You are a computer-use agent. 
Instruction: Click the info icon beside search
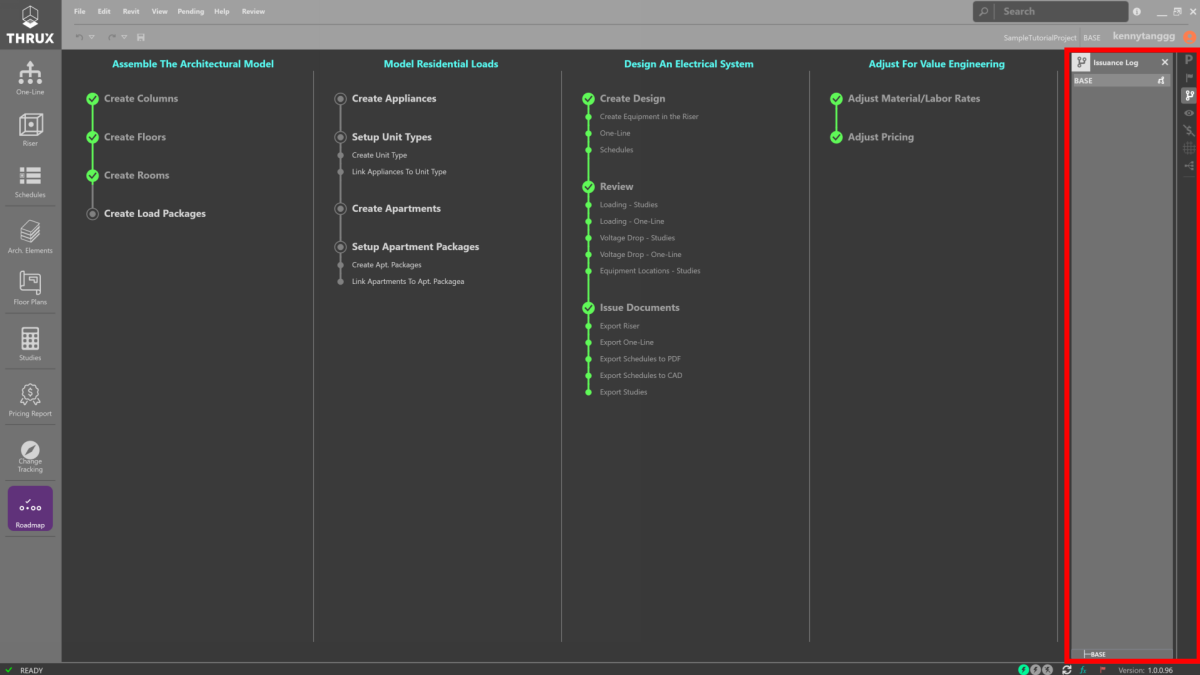(x=1137, y=12)
